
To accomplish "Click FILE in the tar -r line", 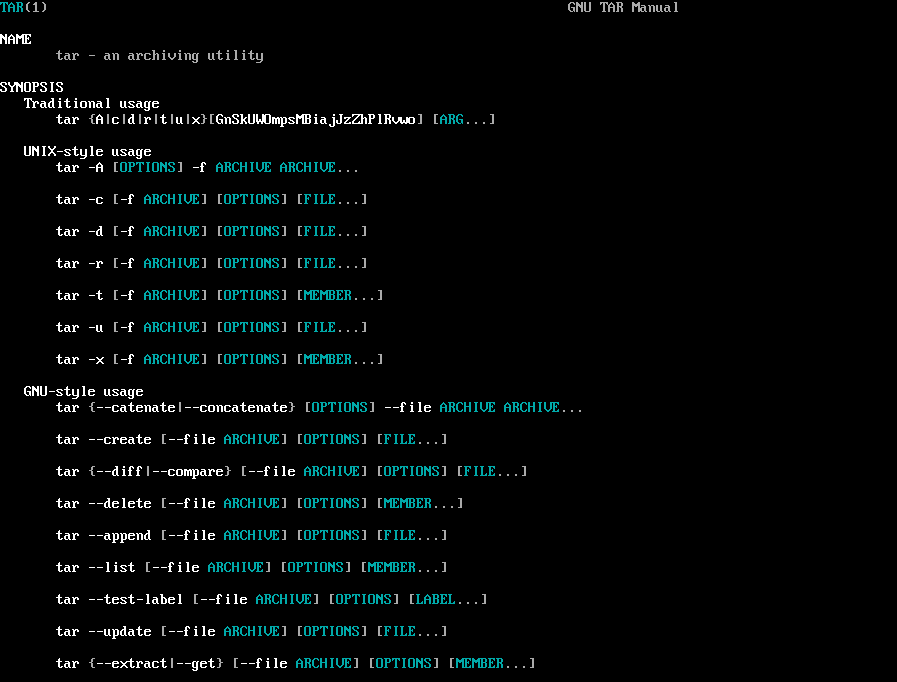I will (320, 264).
